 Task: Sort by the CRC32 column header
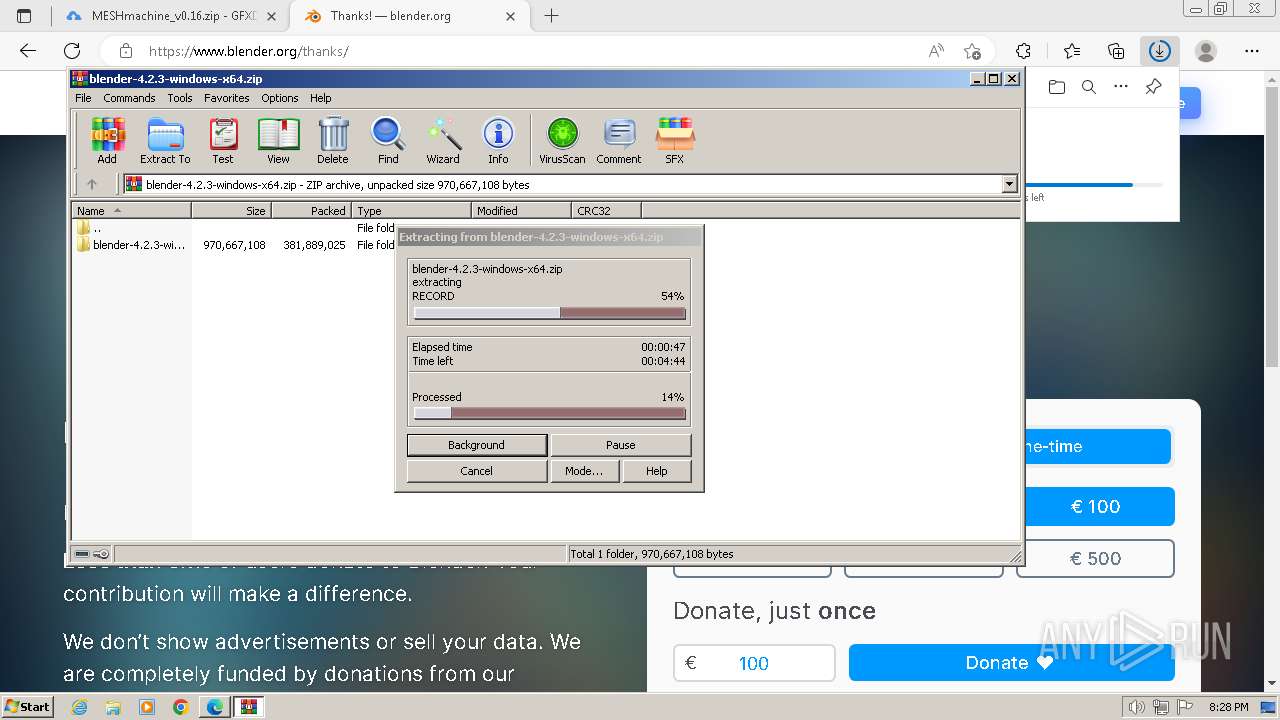(606, 211)
